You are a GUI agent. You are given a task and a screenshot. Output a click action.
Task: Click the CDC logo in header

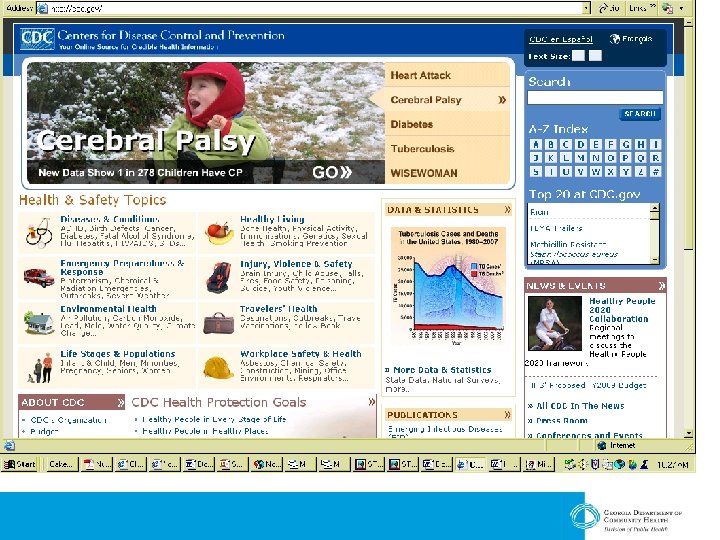pos(37,39)
